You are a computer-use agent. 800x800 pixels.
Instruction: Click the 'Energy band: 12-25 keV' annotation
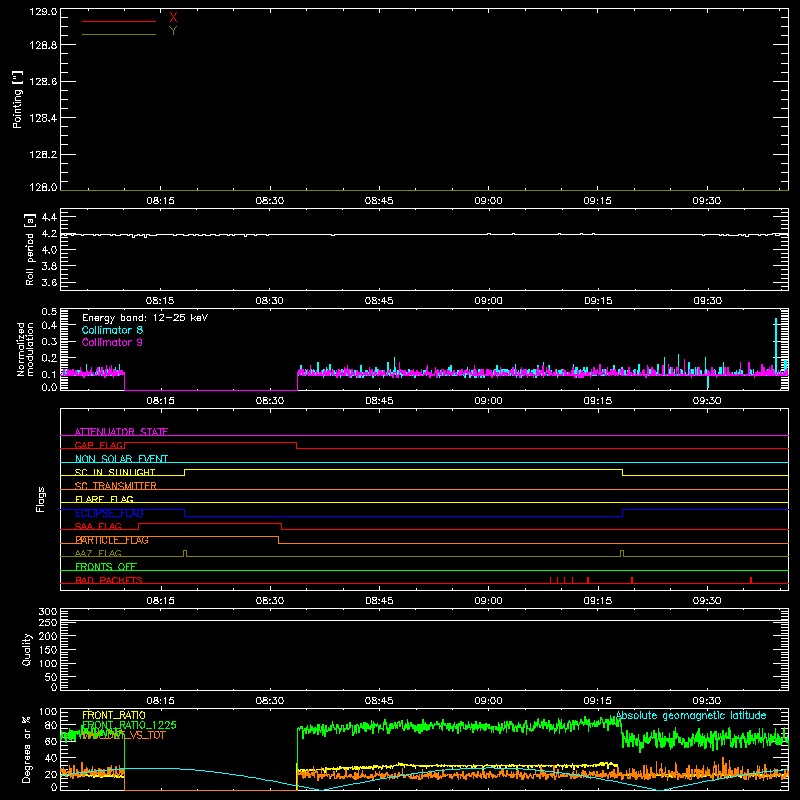point(145,318)
